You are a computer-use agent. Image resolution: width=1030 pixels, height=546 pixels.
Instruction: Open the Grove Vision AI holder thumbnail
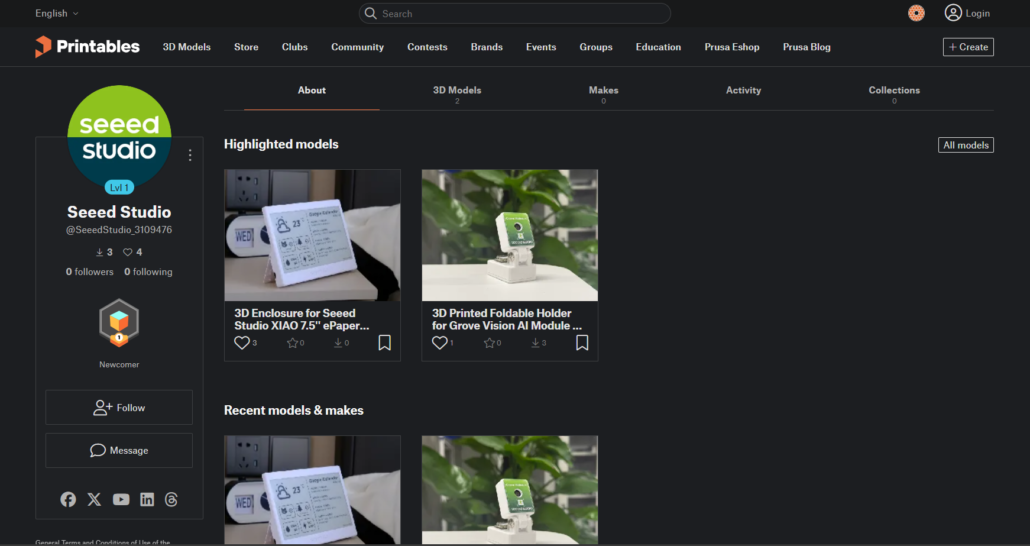509,235
